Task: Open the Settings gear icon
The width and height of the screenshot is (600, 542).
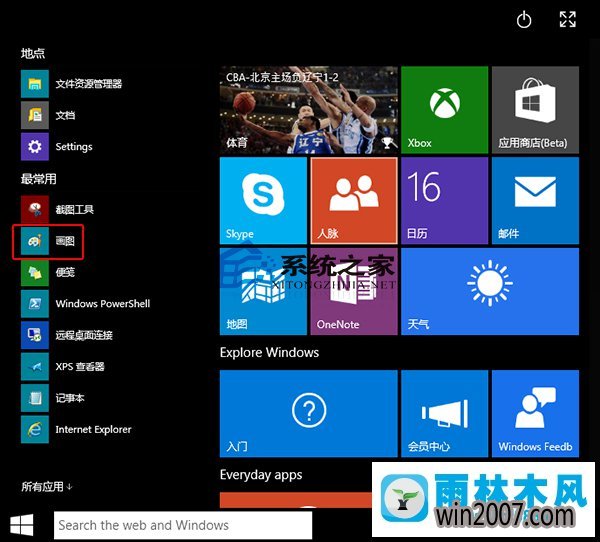Action: [35, 147]
